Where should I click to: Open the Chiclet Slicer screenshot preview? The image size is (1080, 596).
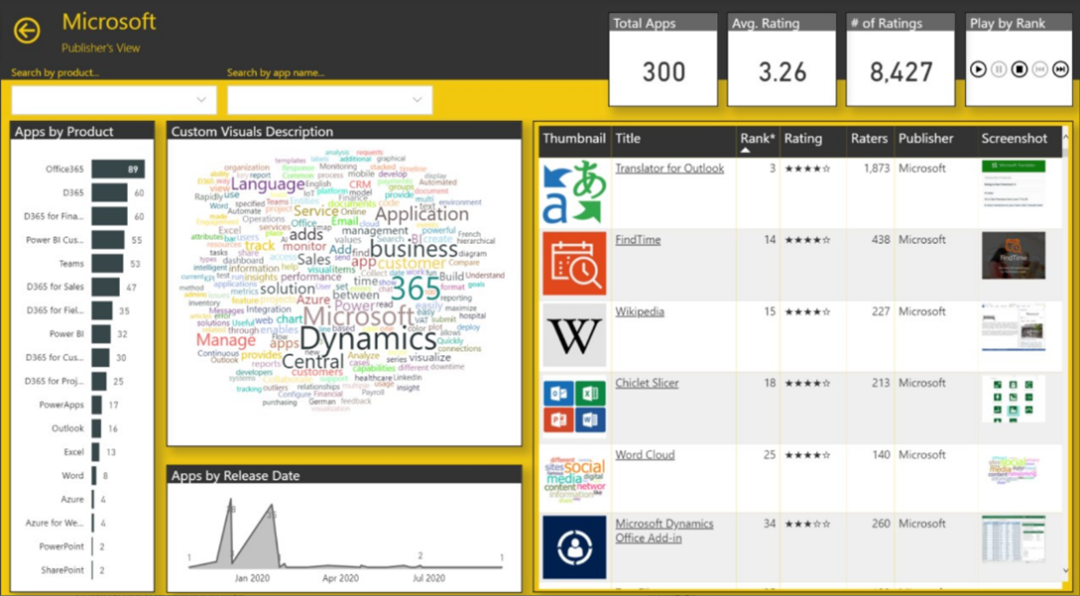tap(1012, 399)
